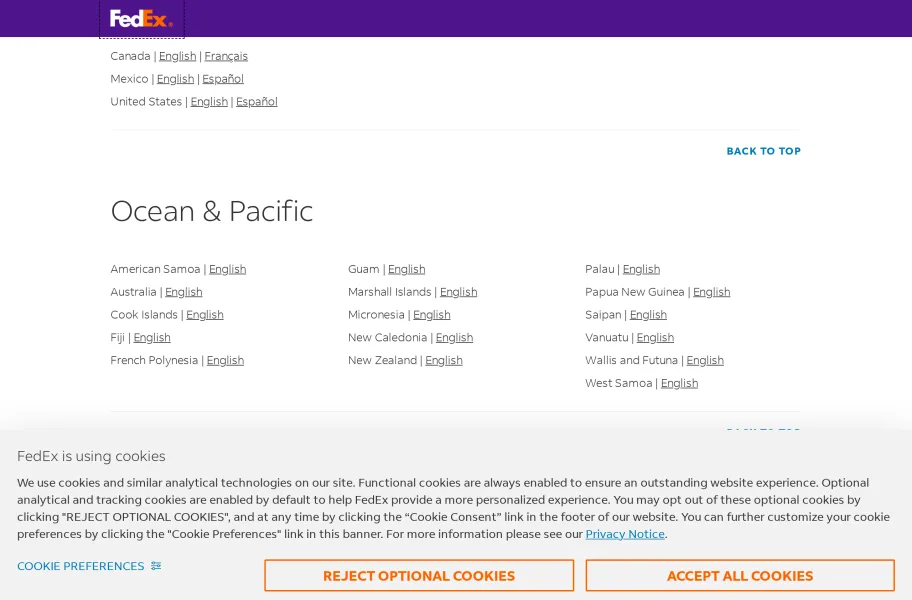The width and height of the screenshot is (912, 600).
Task: Choose United States English link
Action: [x=209, y=101]
